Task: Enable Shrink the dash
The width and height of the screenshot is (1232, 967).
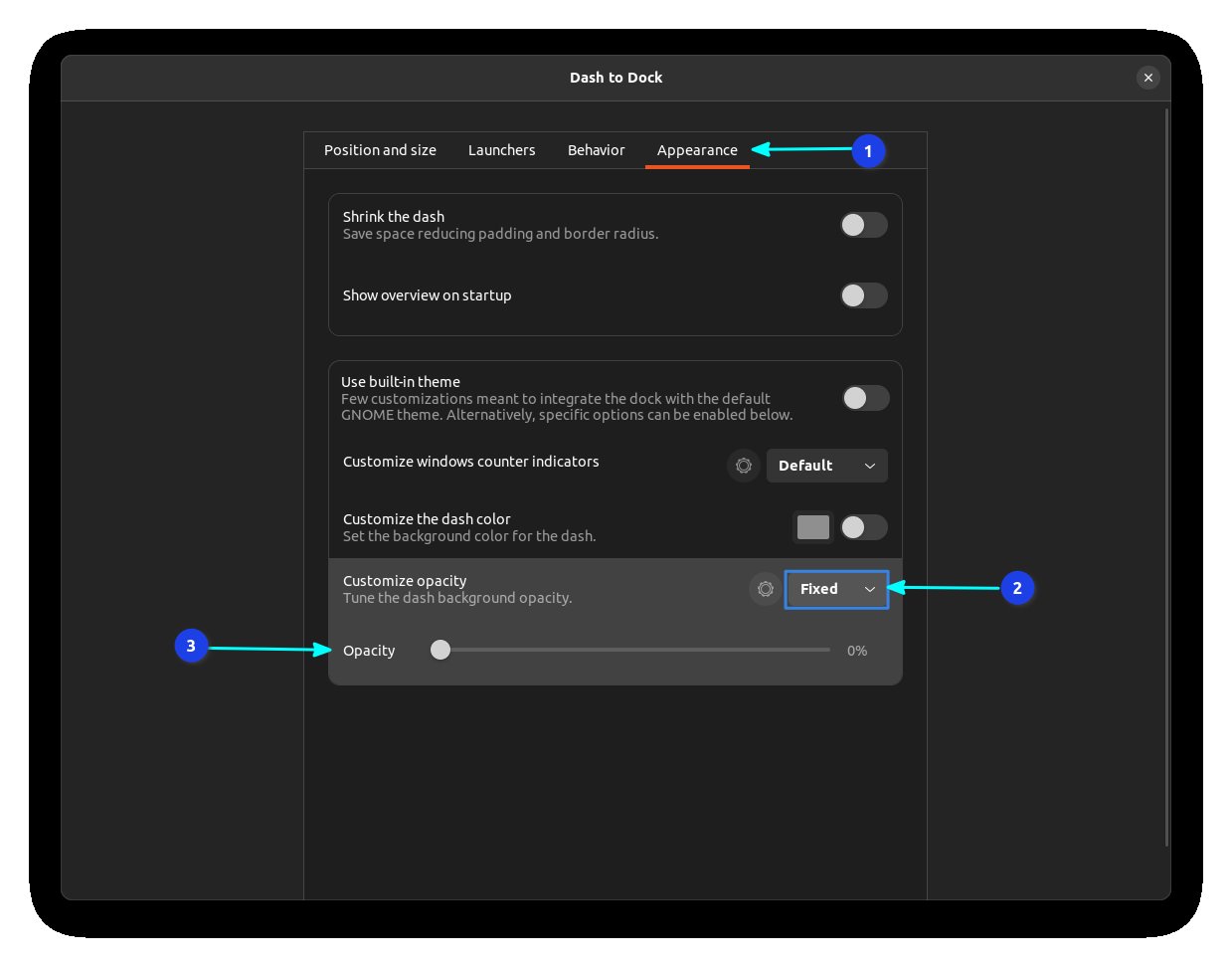Action: pyautogui.click(x=863, y=225)
